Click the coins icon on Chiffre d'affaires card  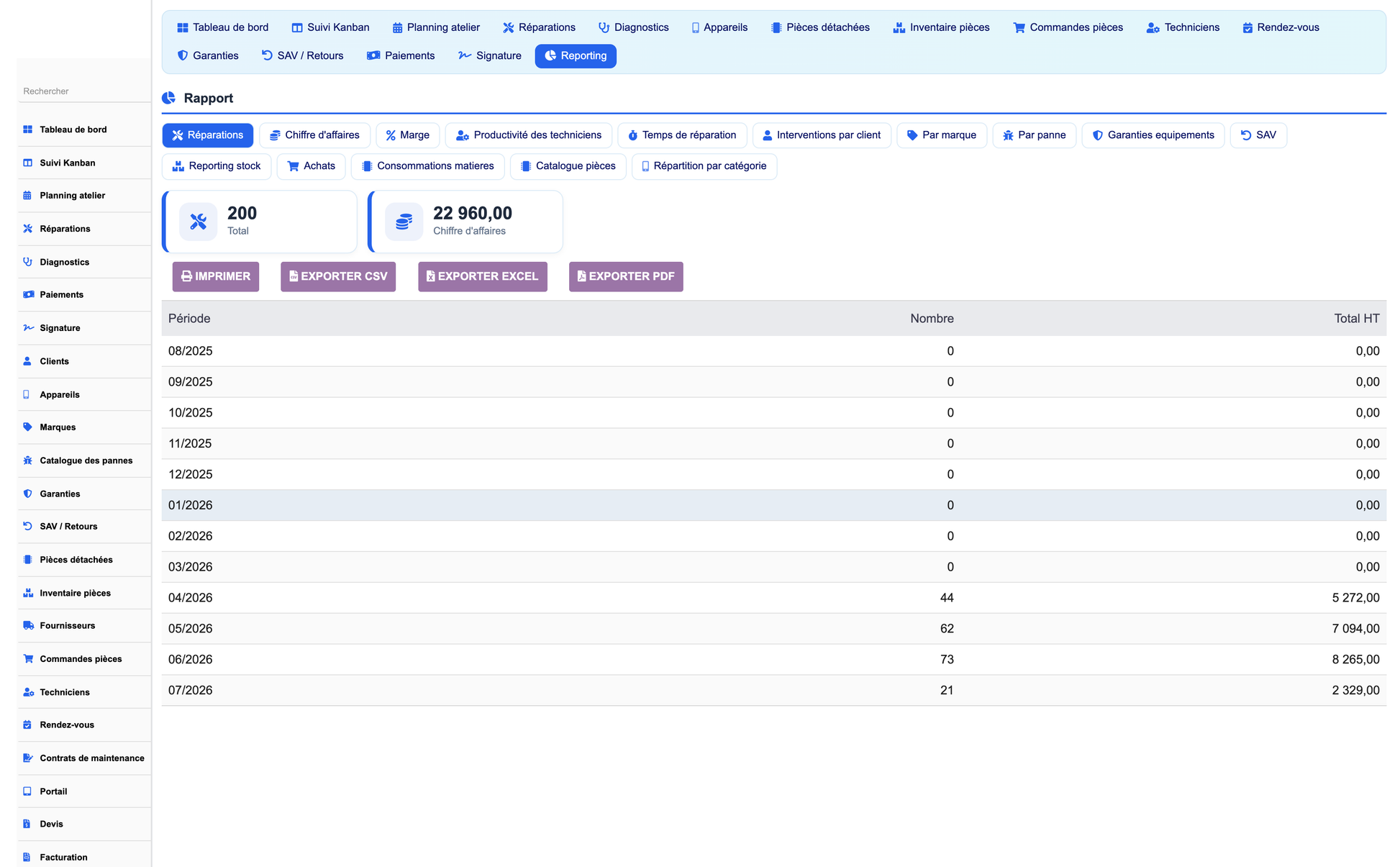[404, 222]
